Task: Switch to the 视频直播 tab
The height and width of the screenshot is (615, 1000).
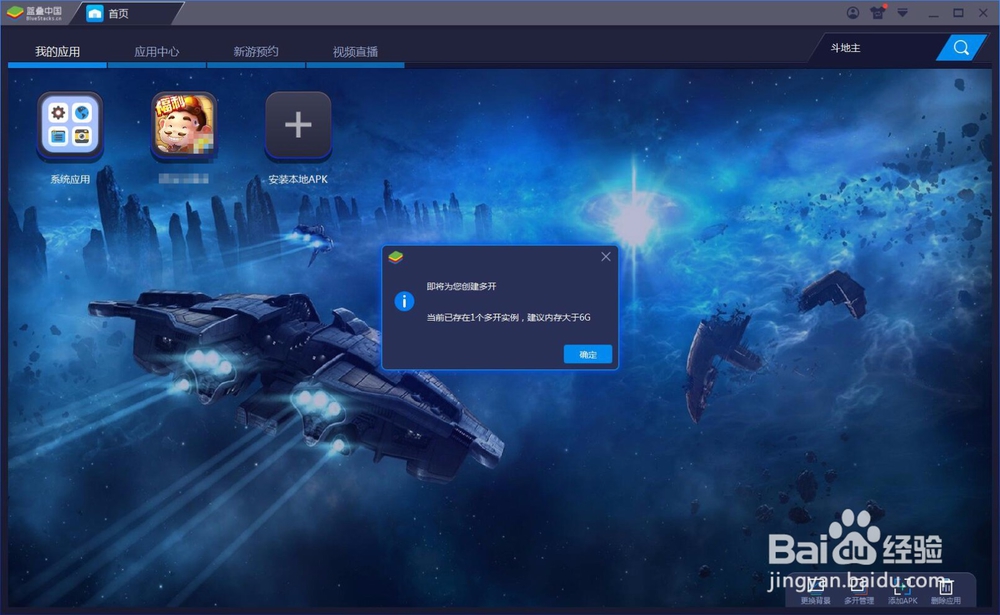Action: (x=355, y=52)
